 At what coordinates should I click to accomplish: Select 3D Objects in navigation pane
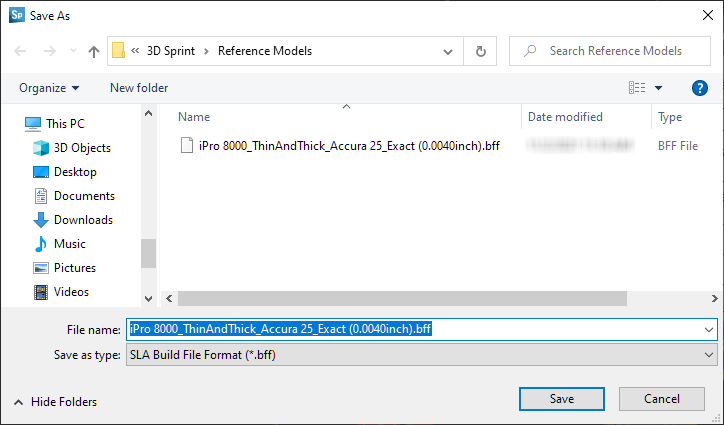(82, 148)
